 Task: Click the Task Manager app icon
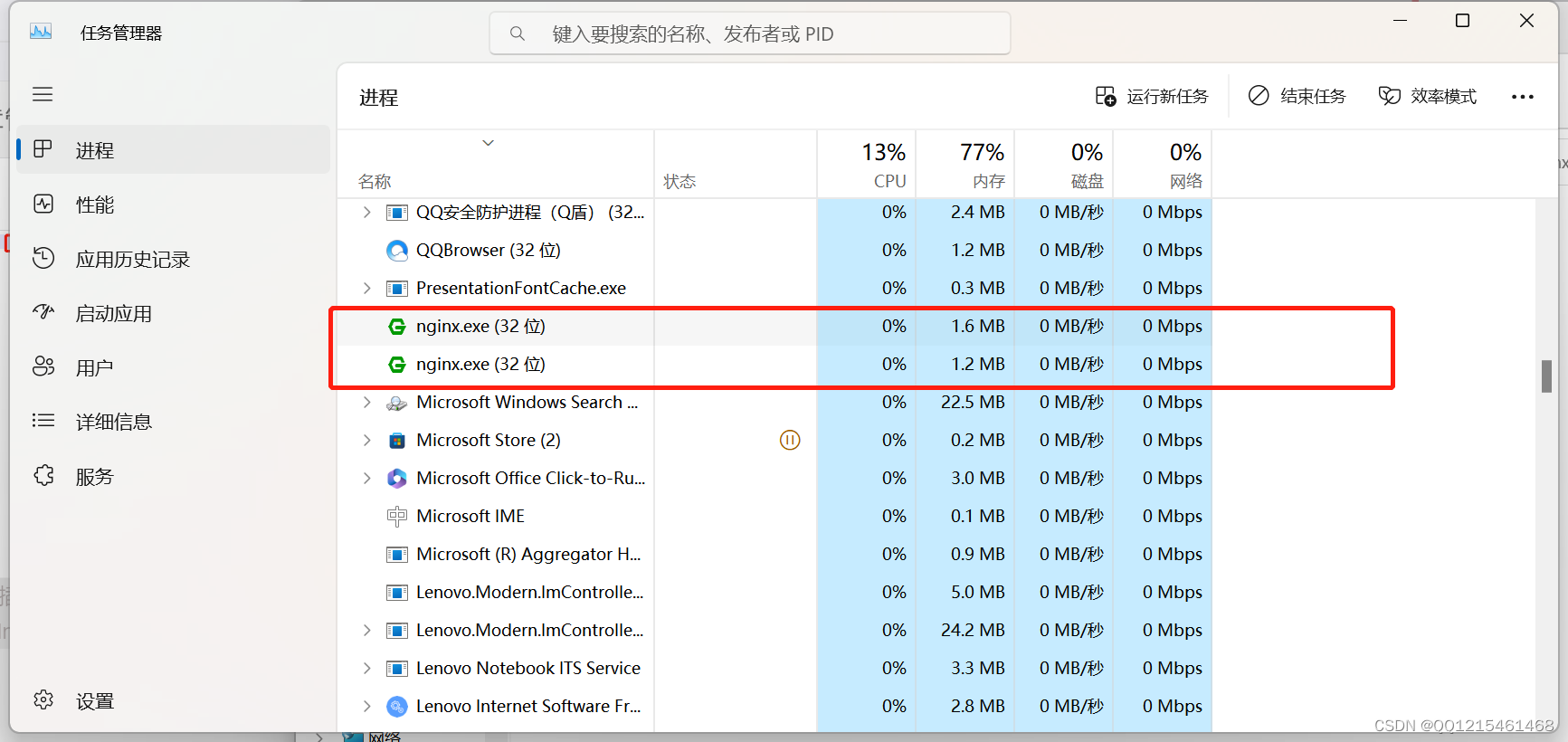(x=41, y=33)
